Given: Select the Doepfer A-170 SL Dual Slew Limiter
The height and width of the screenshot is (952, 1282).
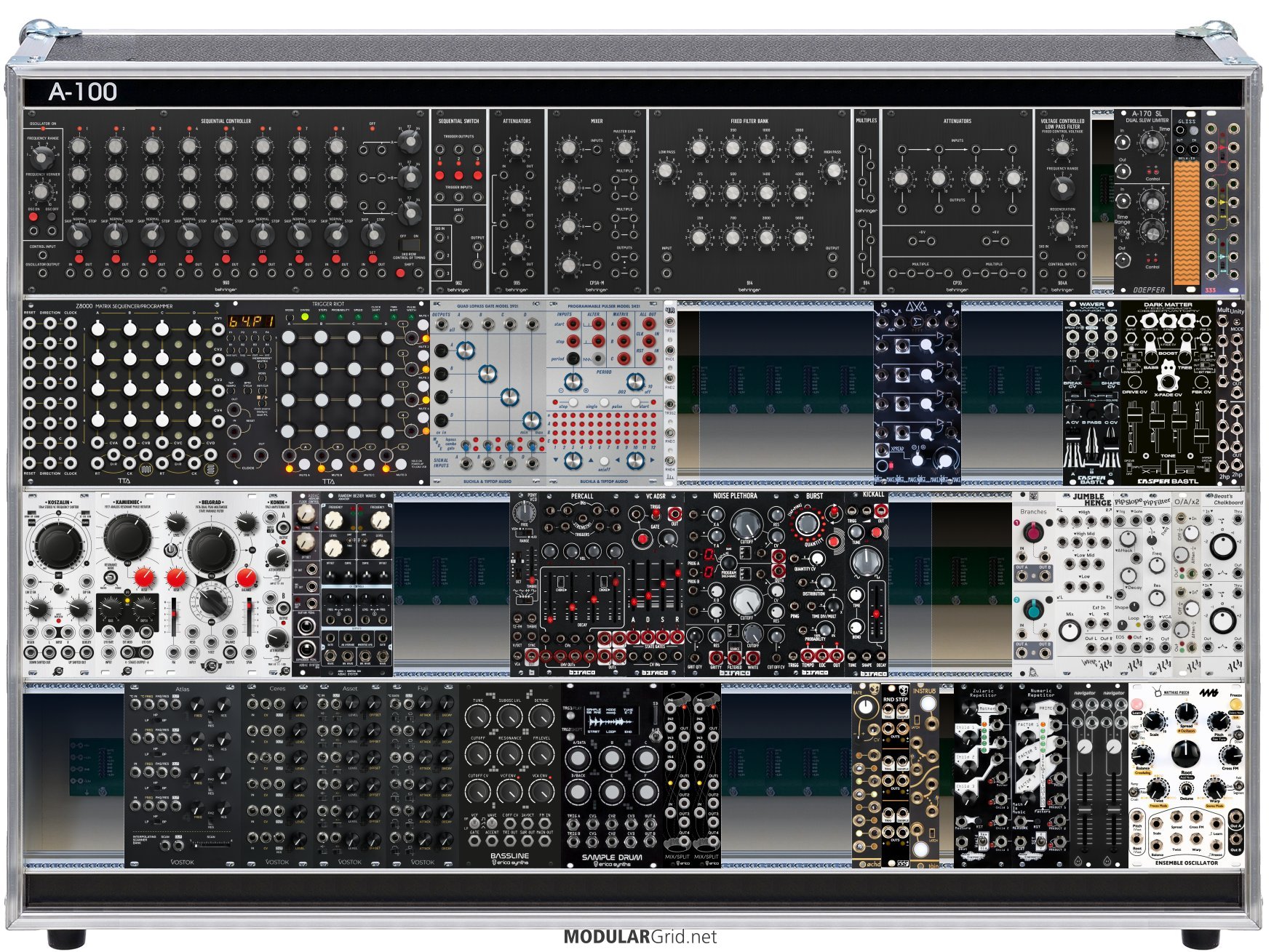Looking at the screenshot, I should point(1142,201).
